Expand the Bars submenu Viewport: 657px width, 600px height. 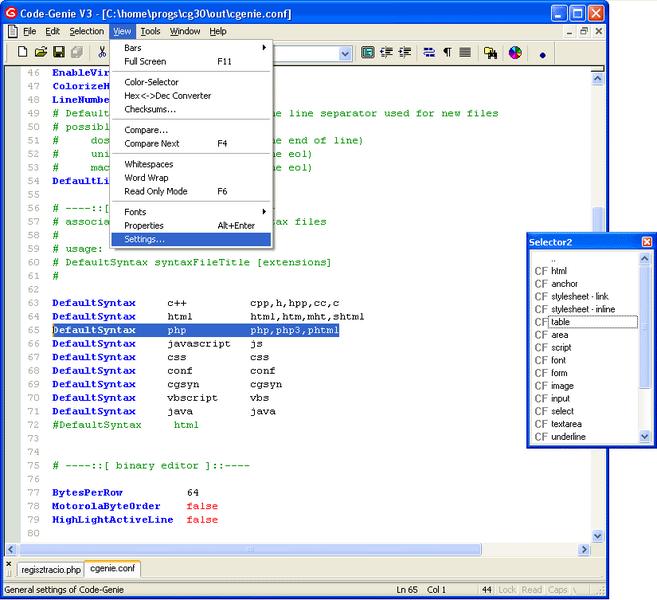[191, 48]
